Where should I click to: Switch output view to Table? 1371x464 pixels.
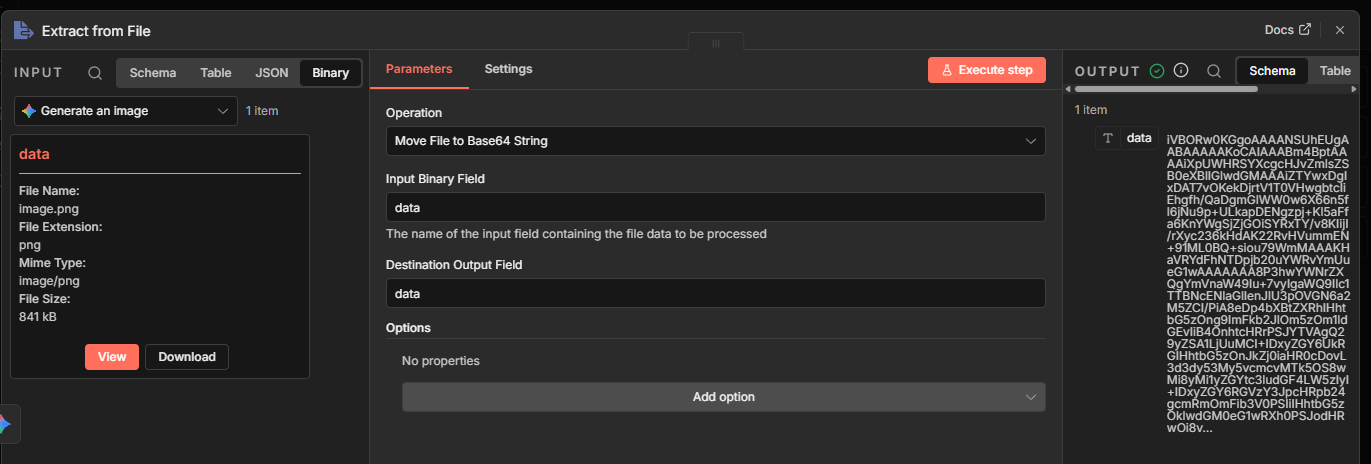1335,71
